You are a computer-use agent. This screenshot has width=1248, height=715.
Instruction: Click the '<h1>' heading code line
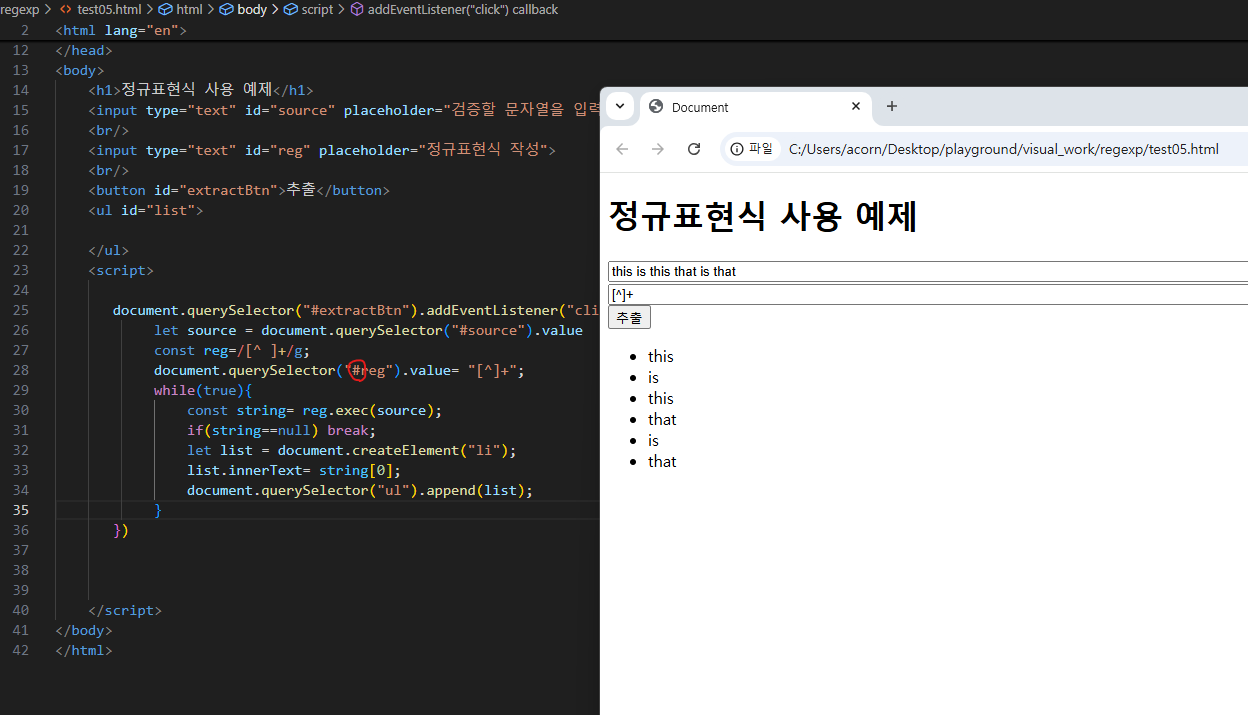tap(201, 90)
